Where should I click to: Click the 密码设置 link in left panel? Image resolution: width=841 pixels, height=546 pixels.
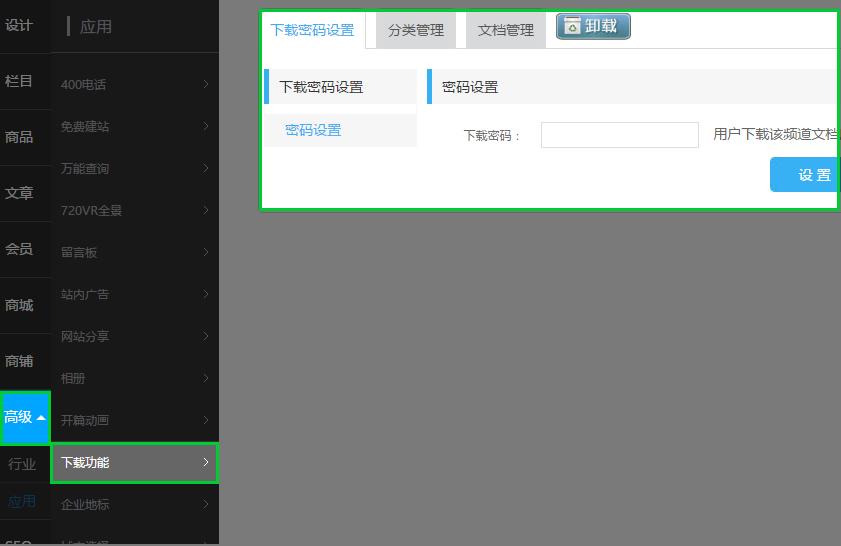point(313,131)
